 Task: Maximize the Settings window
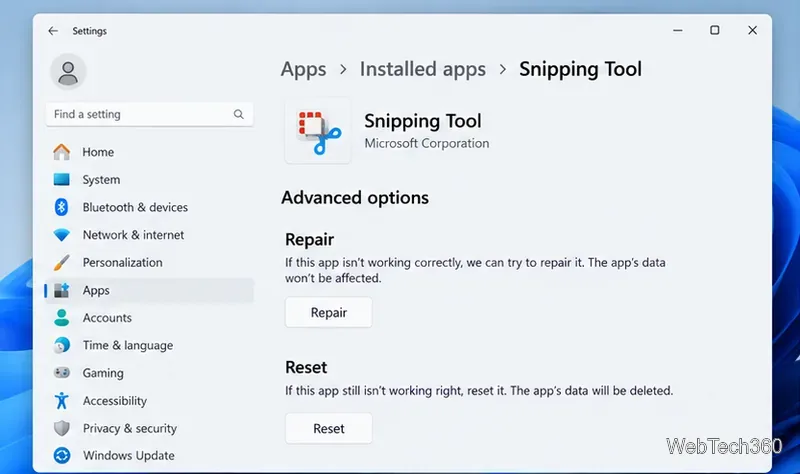715,31
